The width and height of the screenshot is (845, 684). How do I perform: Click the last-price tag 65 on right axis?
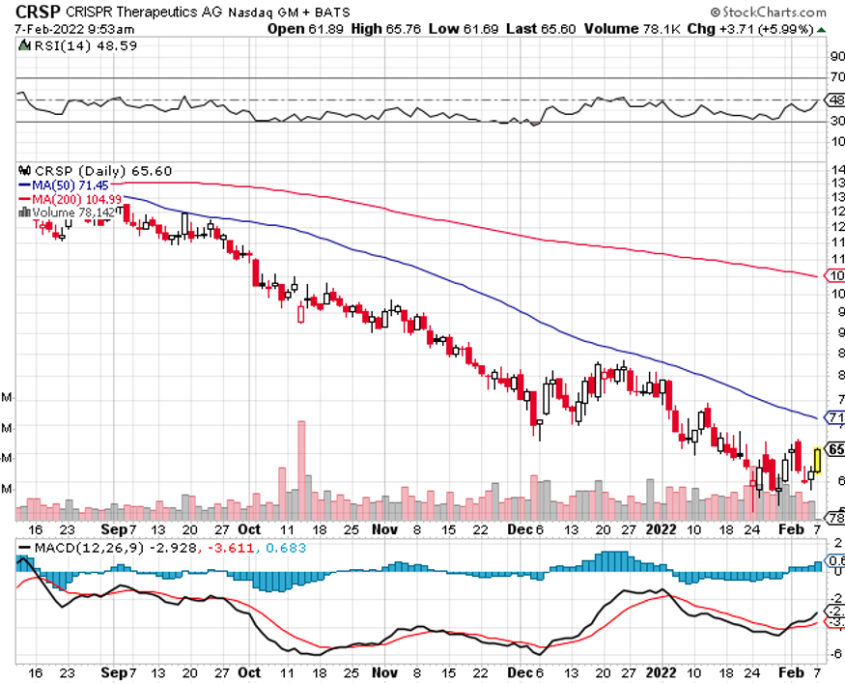(834, 450)
